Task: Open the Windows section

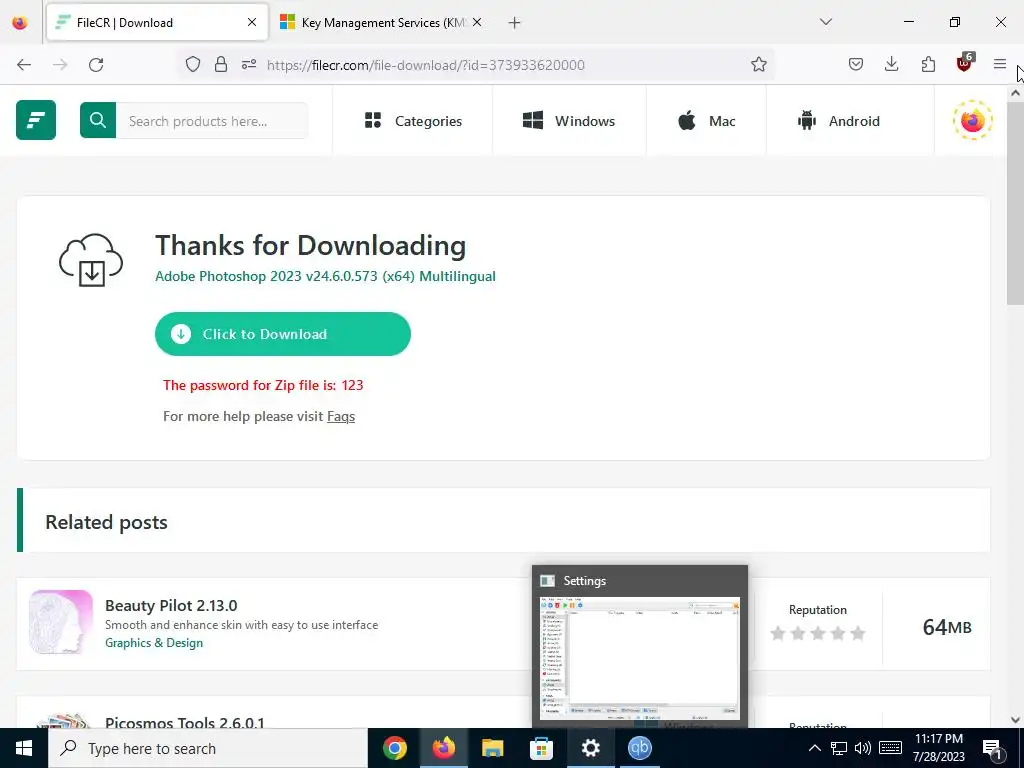Action: click(569, 121)
